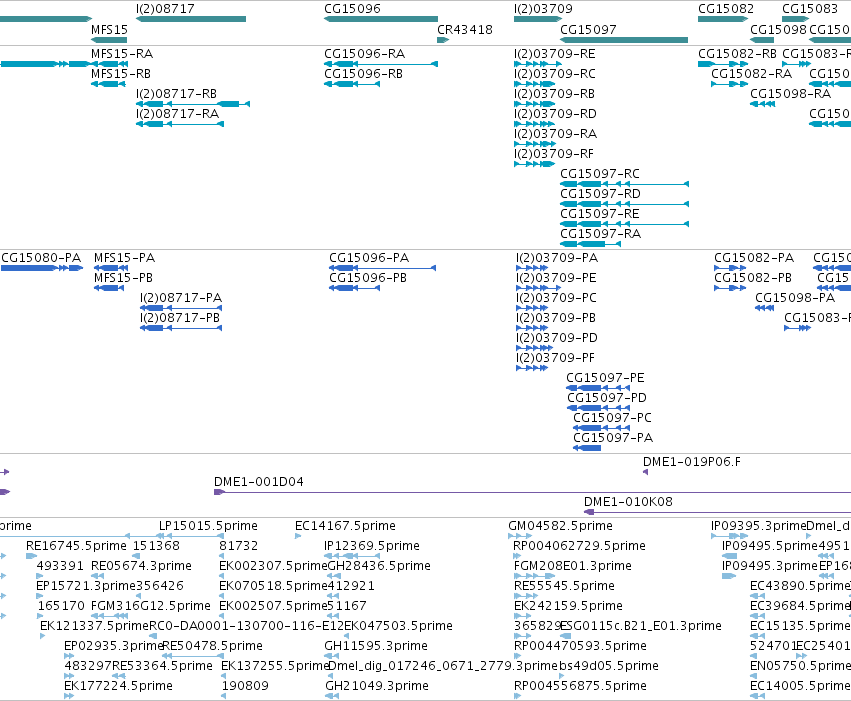The height and width of the screenshot is (701, 851).
Task: Select transcript l(2)08717-RB
Action: (193, 104)
